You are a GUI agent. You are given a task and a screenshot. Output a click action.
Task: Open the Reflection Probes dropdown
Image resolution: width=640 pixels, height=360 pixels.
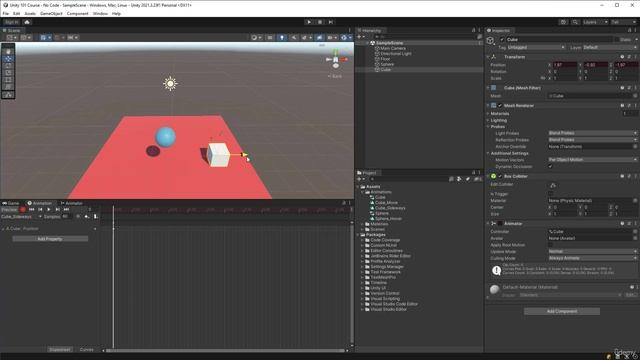point(592,140)
